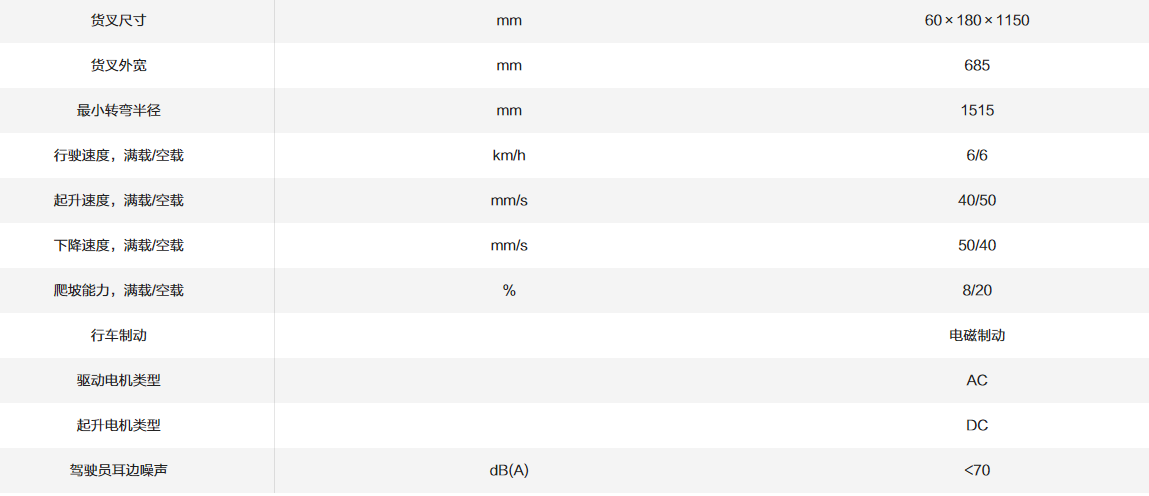Click the 货叉尺寸 row label
Image resolution: width=1149 pixels, height=496 pixels.
(x=118, y=20)
